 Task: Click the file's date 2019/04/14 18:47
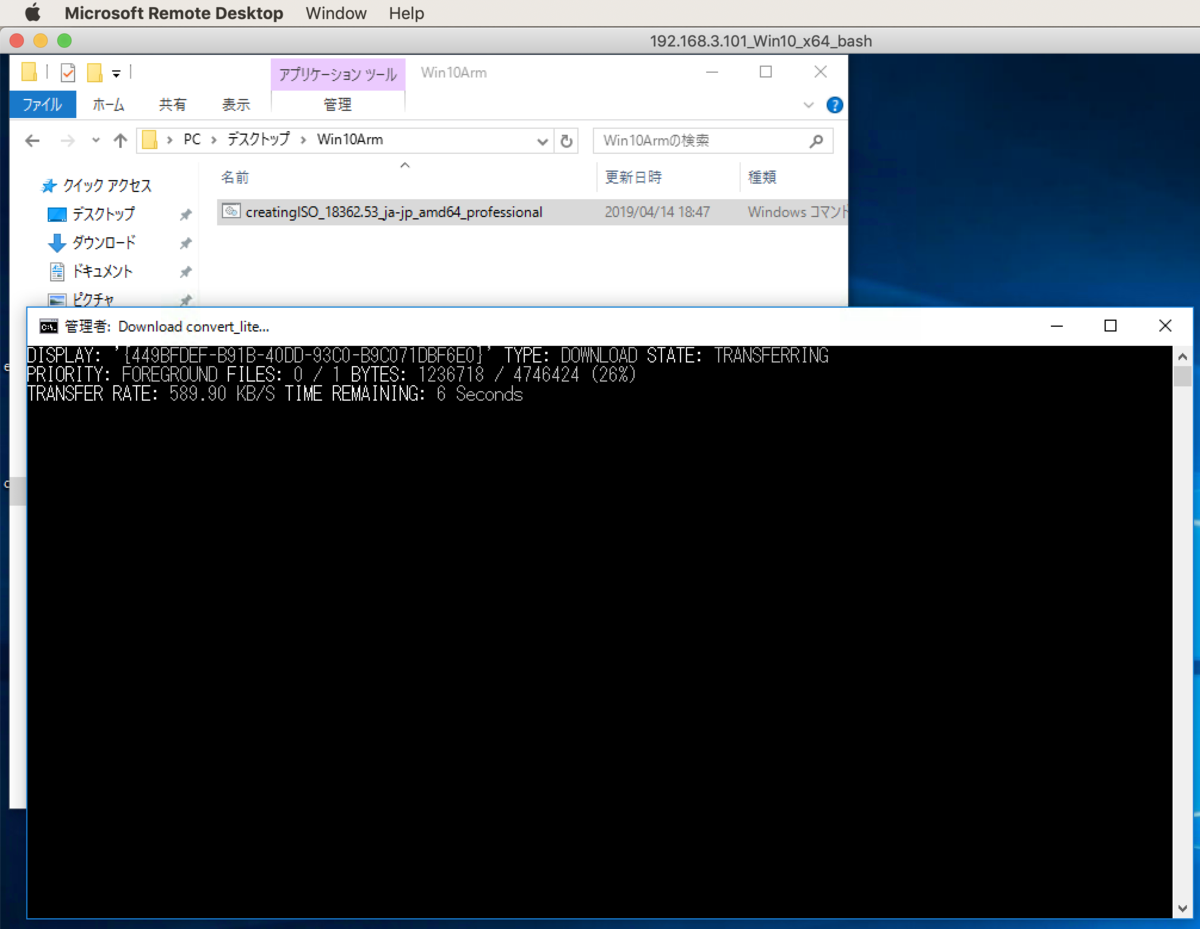(657, 212)
